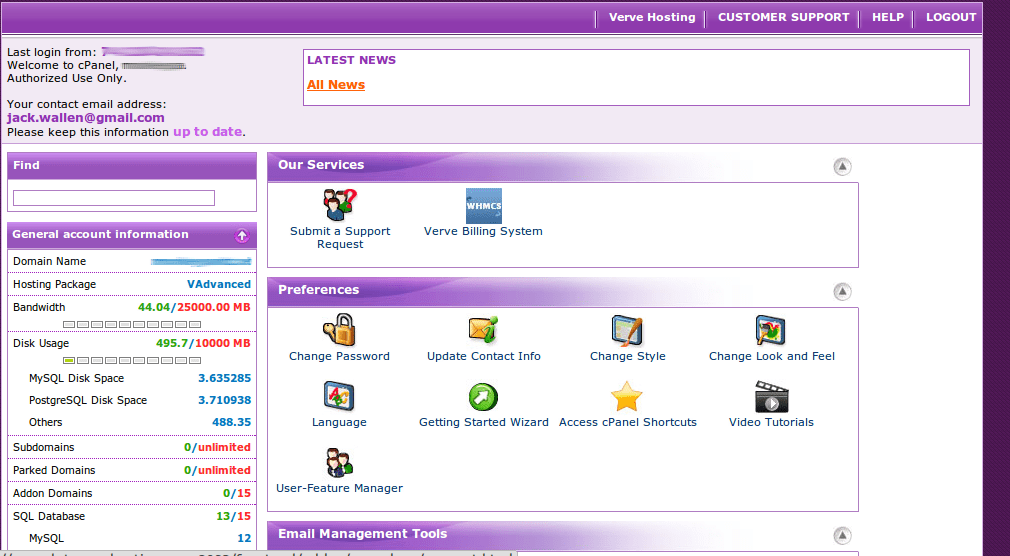Click the PostgreSQL Disk Space value 3.710938
This screenshot has width=1010, height=556.
224,400
